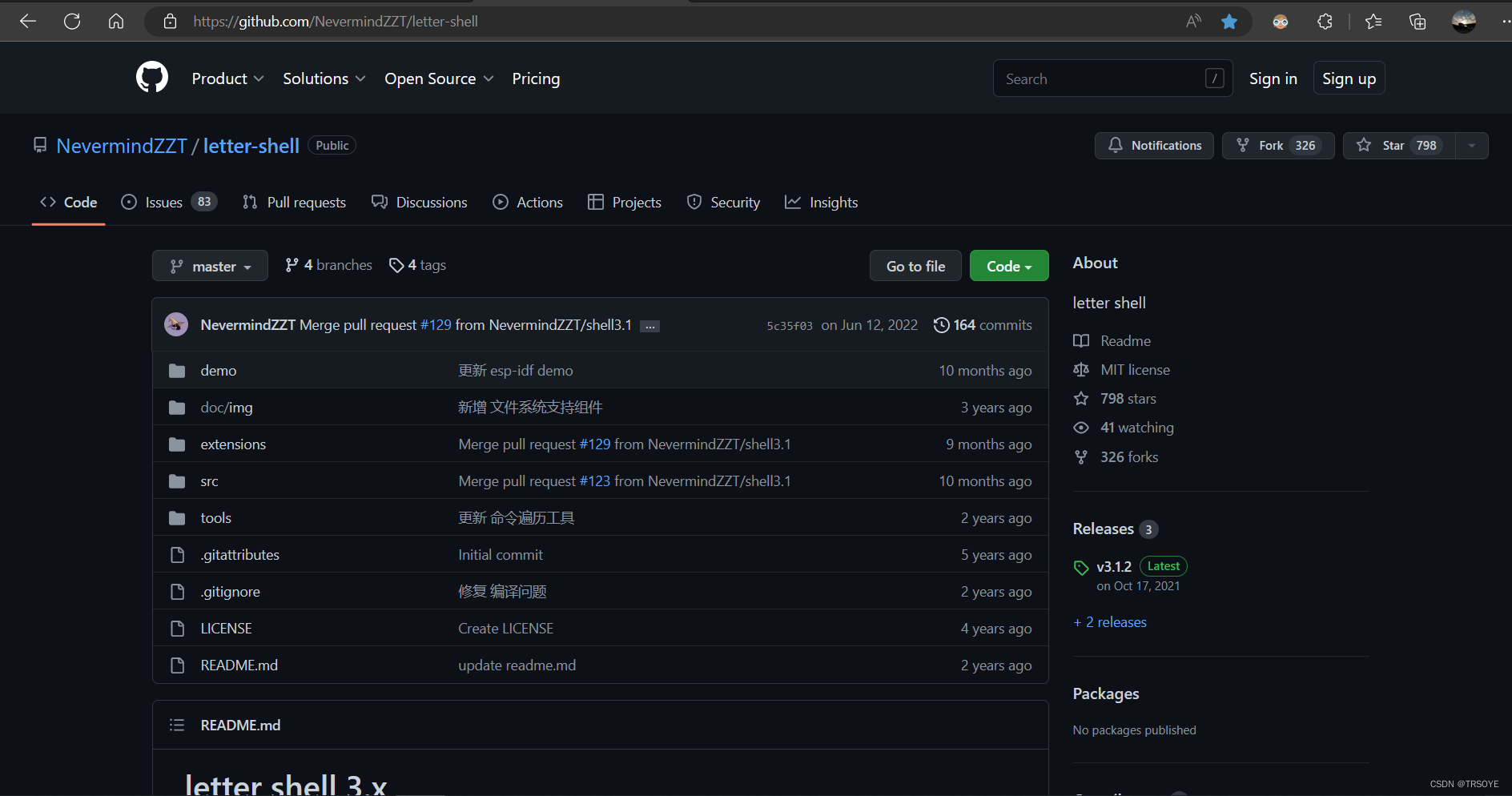Switch to the Code tab

[69, 203]
